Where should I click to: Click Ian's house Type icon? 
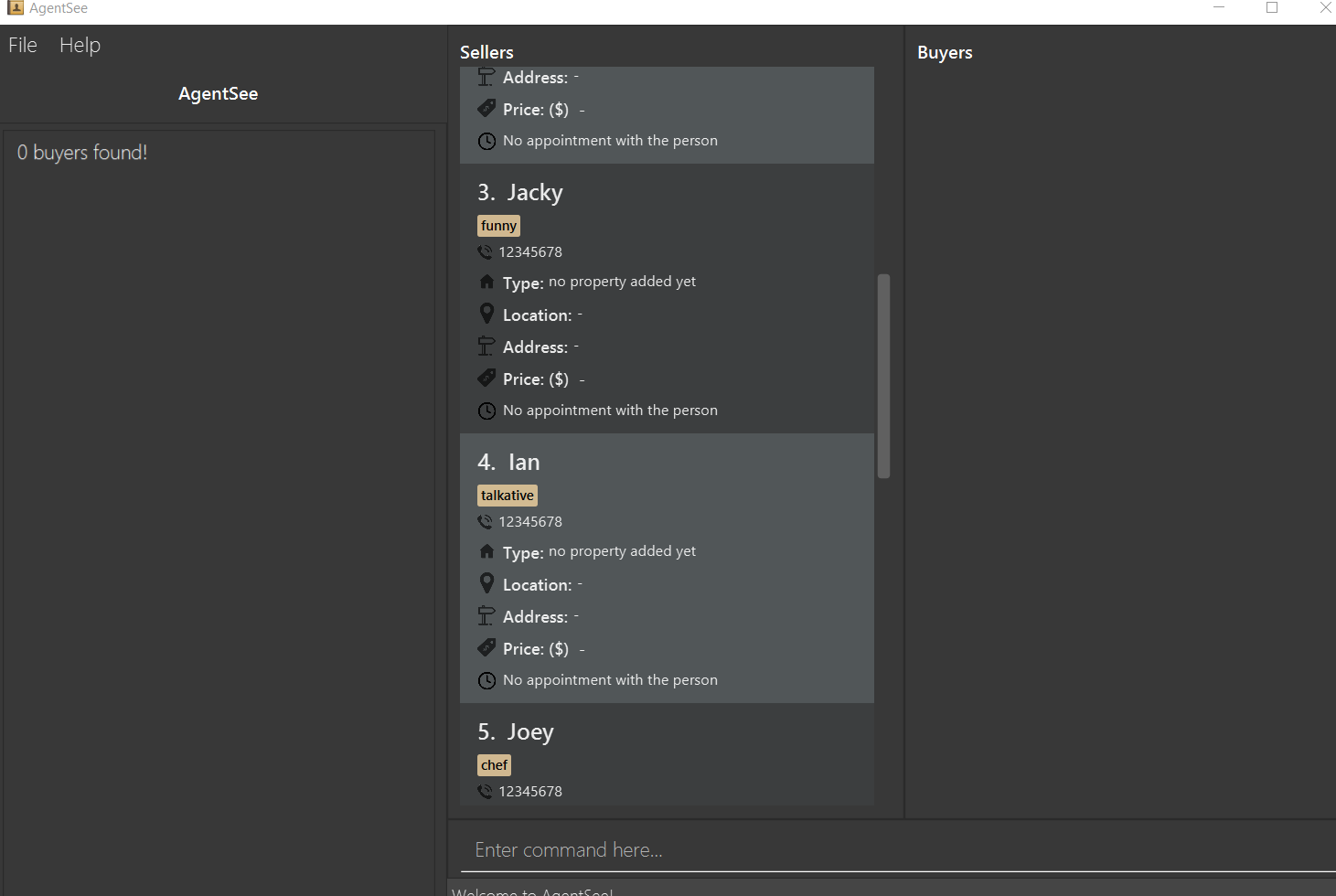[x=486, y=551]
